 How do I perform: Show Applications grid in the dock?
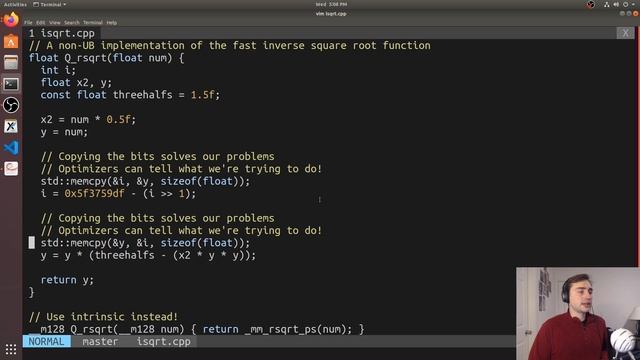point(11,349)
